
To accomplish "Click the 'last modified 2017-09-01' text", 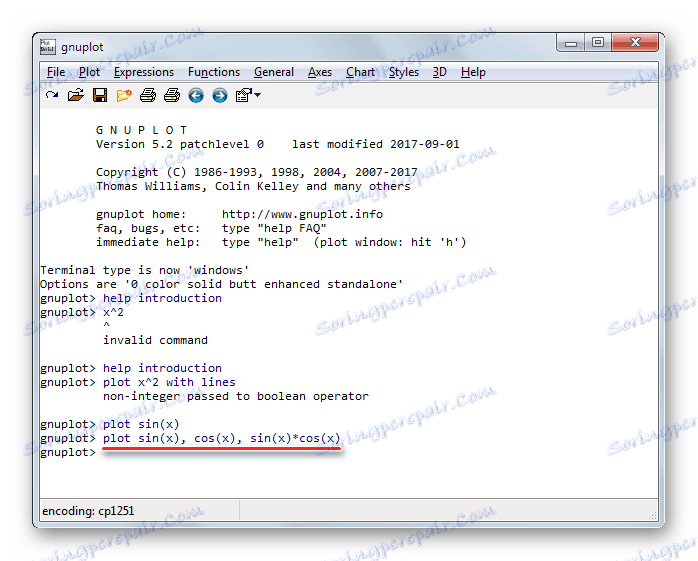I will coord(376,145).
